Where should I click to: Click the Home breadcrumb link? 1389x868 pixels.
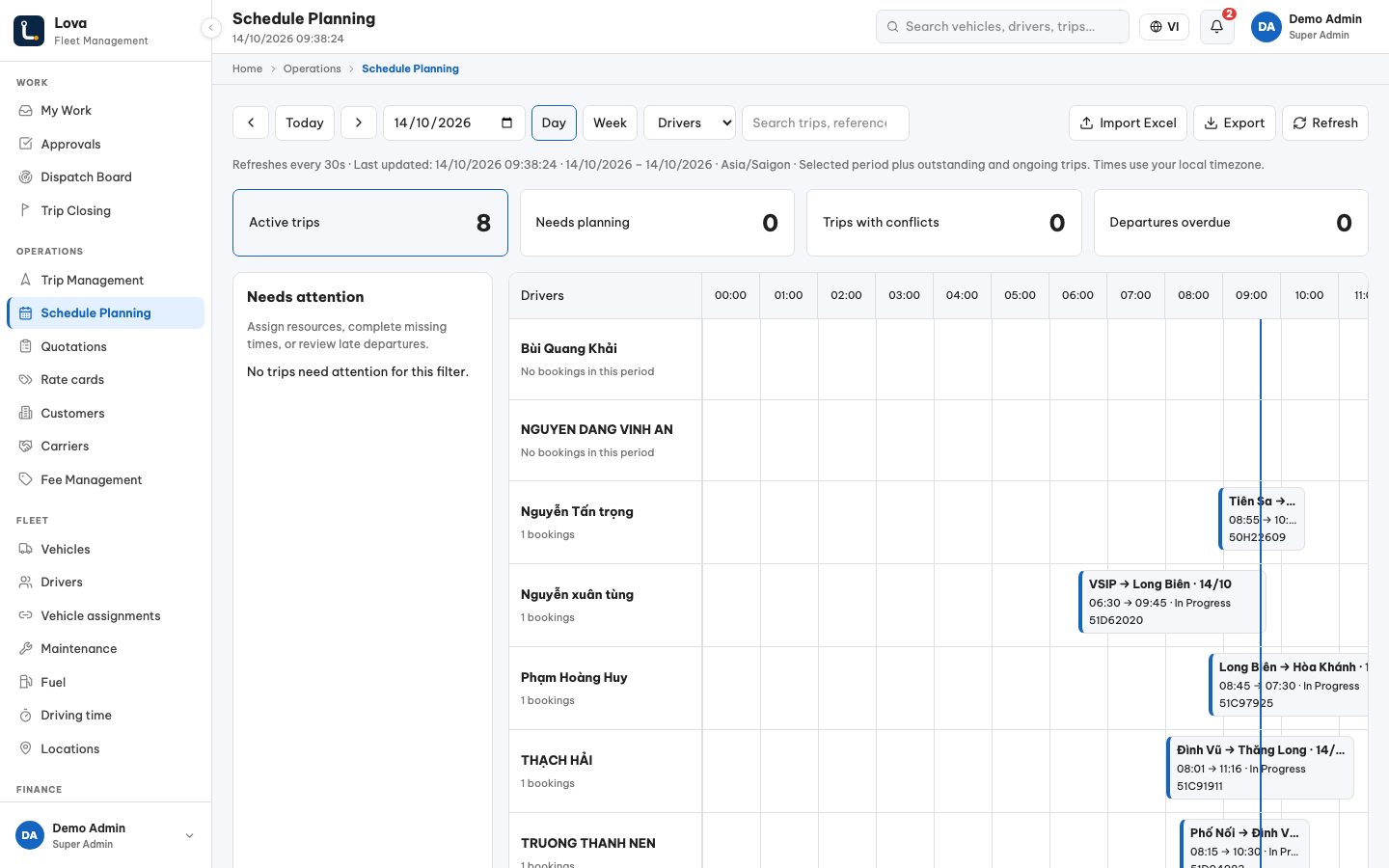pyautogui.click(x=247, y=68)
